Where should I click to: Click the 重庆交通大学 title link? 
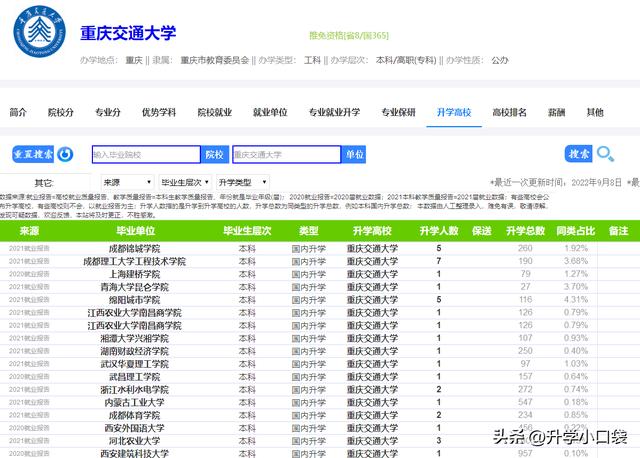[x=128, y=33]
